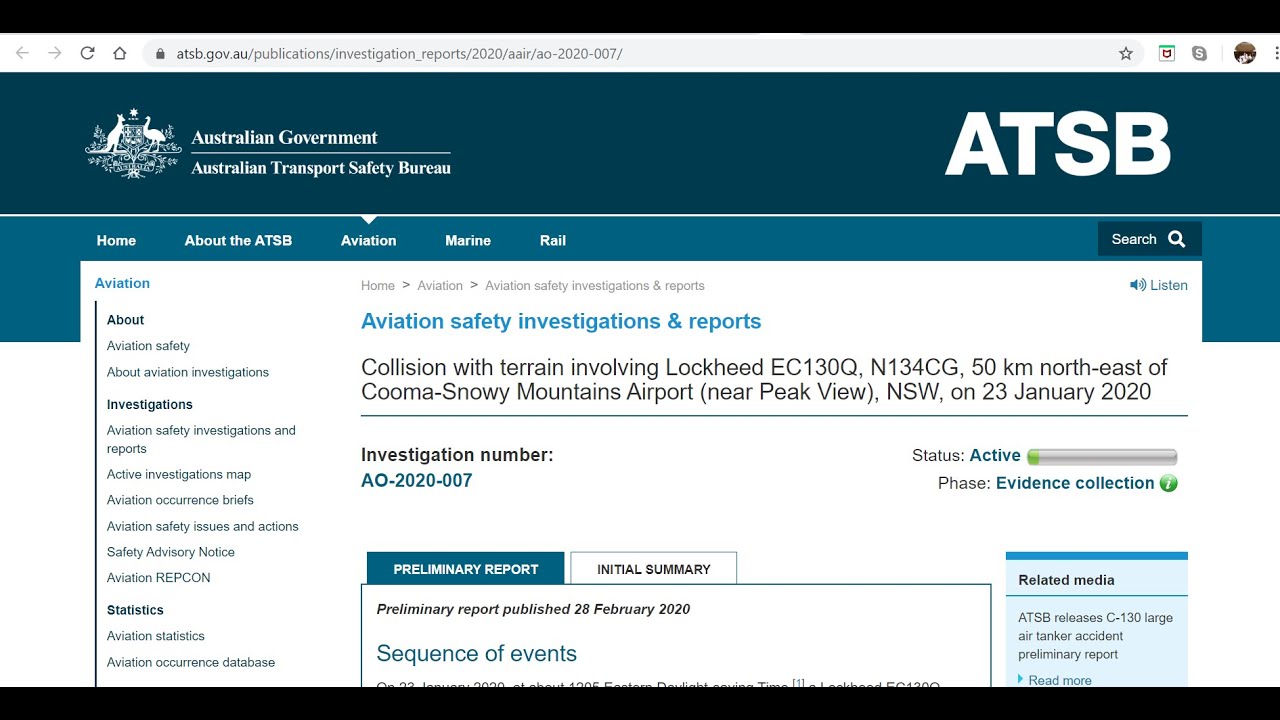Open the About the ATSB menu

click(238, 240)
